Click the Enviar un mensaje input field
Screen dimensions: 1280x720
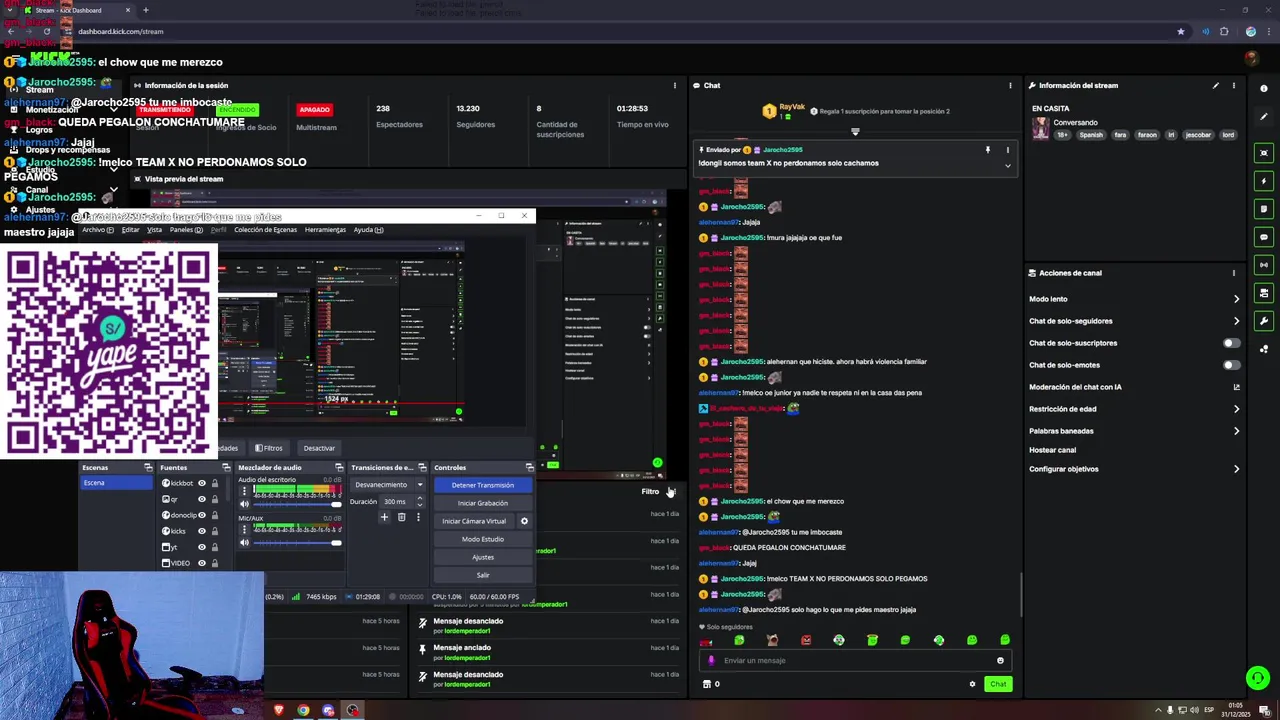pyautogui.click(x=857, y=660)
